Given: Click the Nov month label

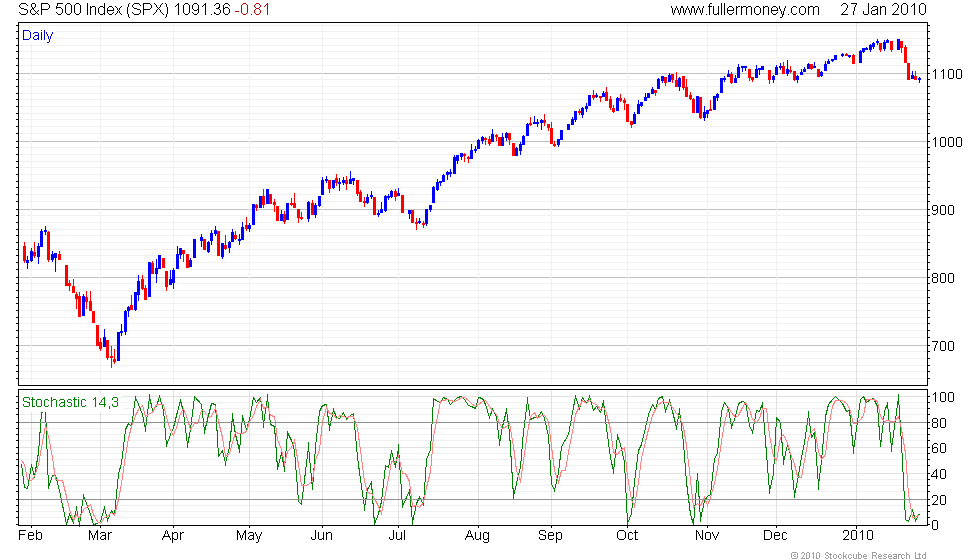Looking at the screenshot, I should tap(707, 536).
